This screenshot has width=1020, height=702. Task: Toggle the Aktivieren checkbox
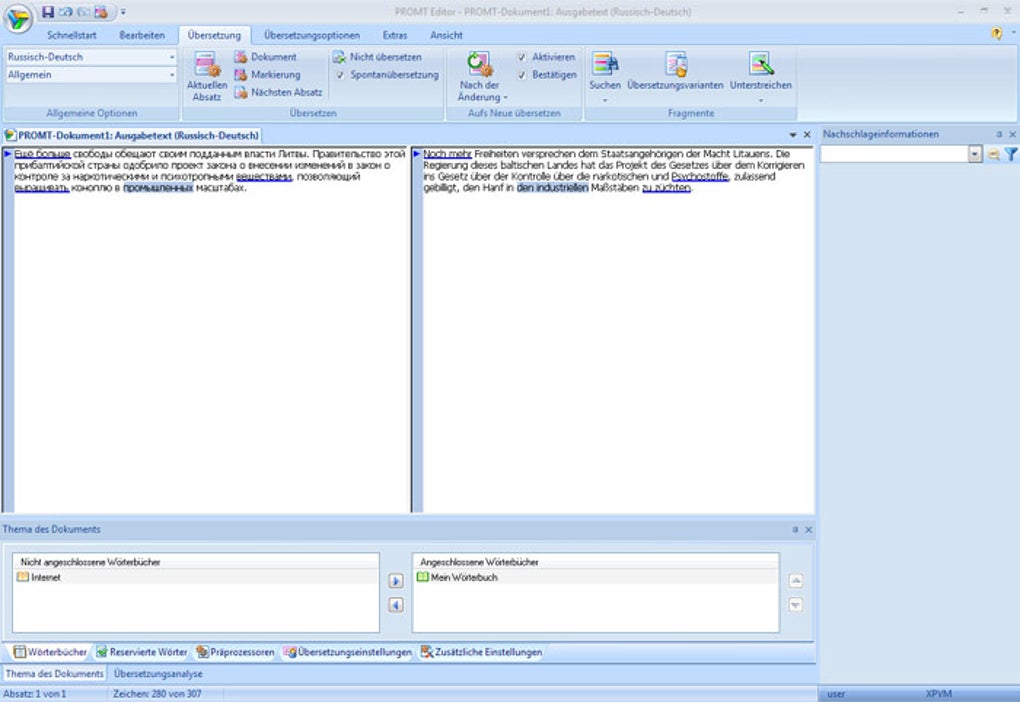522,57
